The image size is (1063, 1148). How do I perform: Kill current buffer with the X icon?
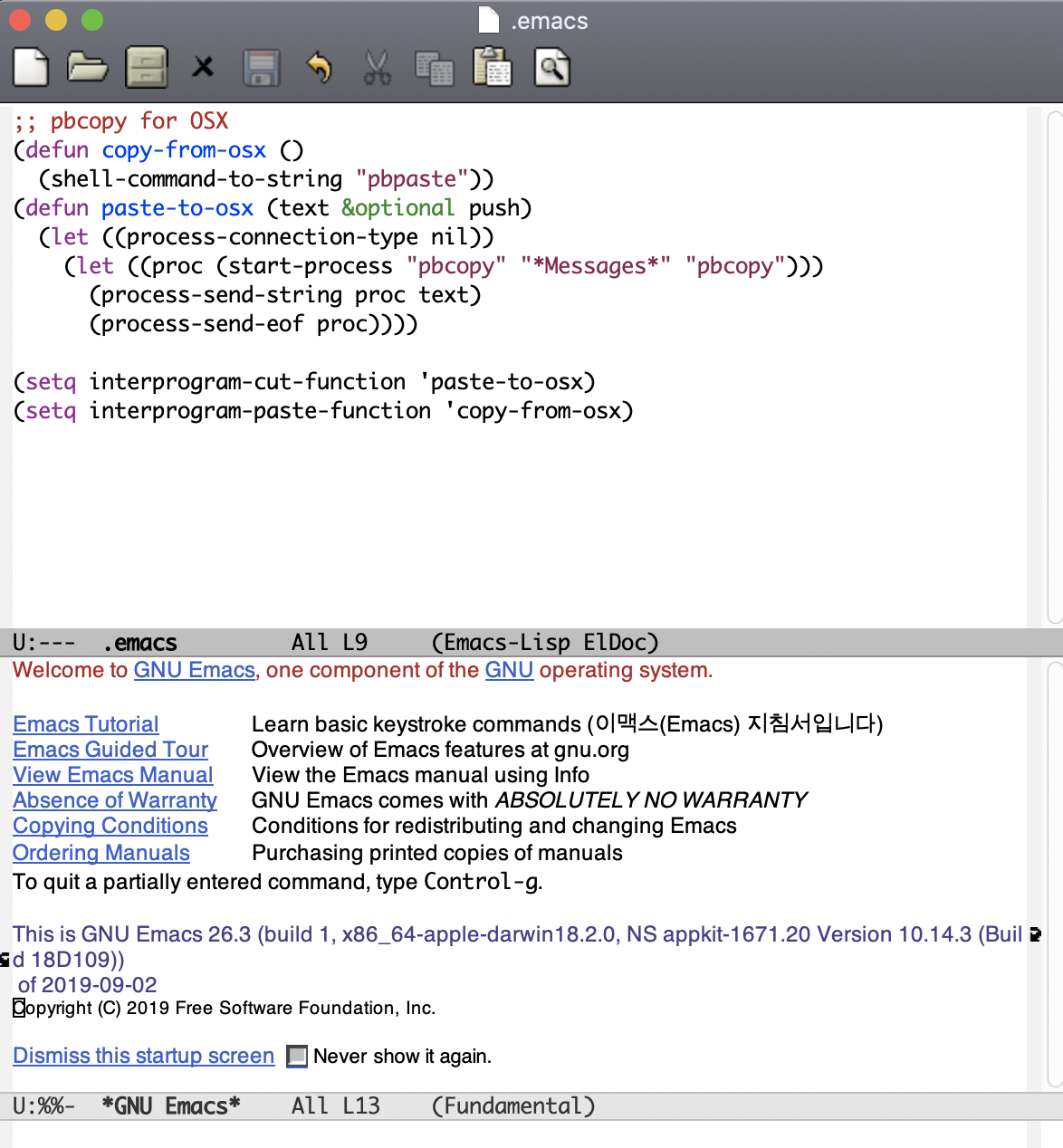pyautogui.click(x=204, y=67)
